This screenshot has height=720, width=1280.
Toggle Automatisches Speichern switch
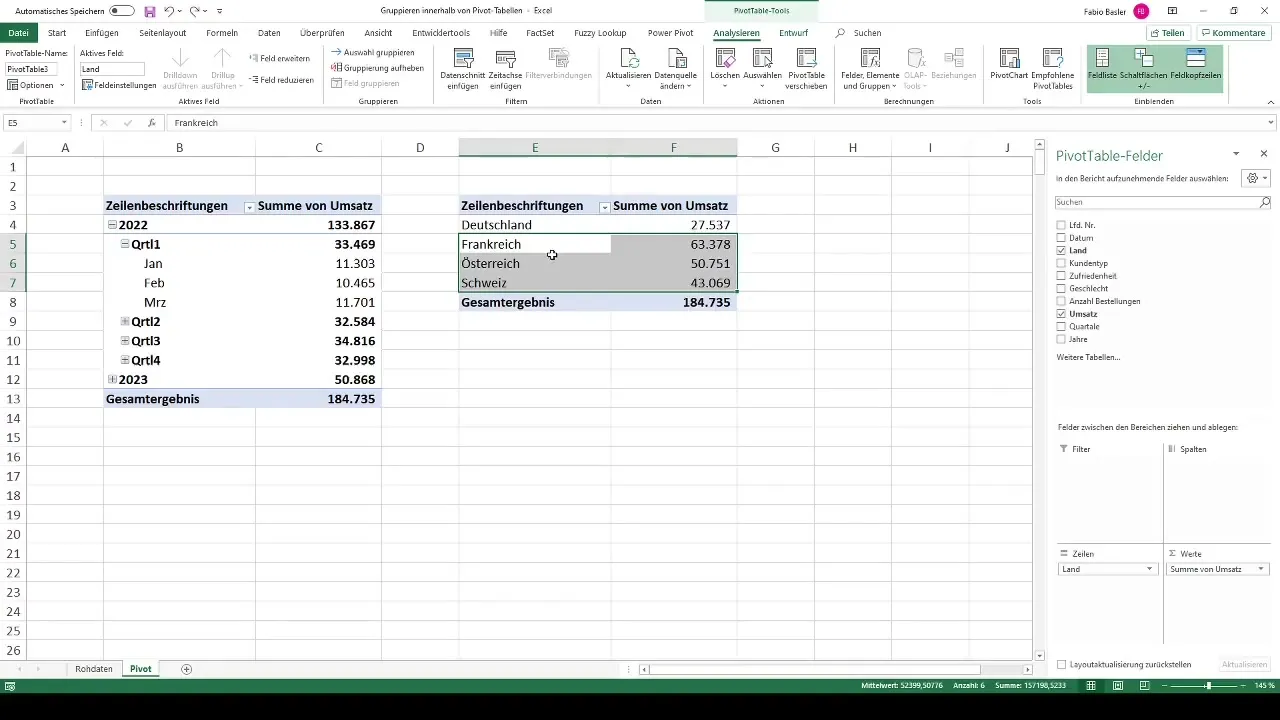pyautogui.click(x=122, y=10)
